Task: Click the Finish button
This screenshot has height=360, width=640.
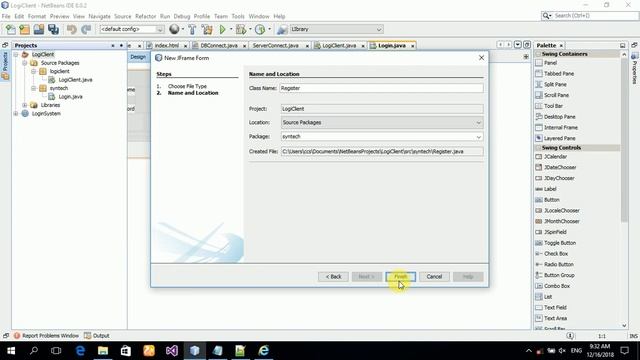Action: [x=400, y=277]
